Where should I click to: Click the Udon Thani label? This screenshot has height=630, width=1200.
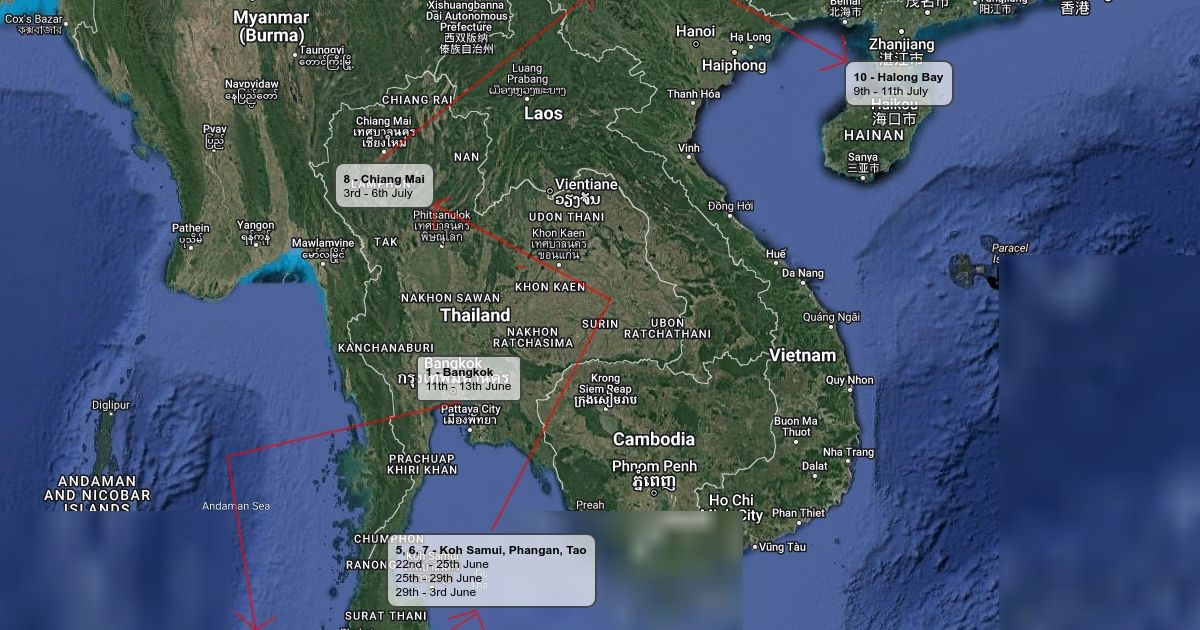pos(566,217)
